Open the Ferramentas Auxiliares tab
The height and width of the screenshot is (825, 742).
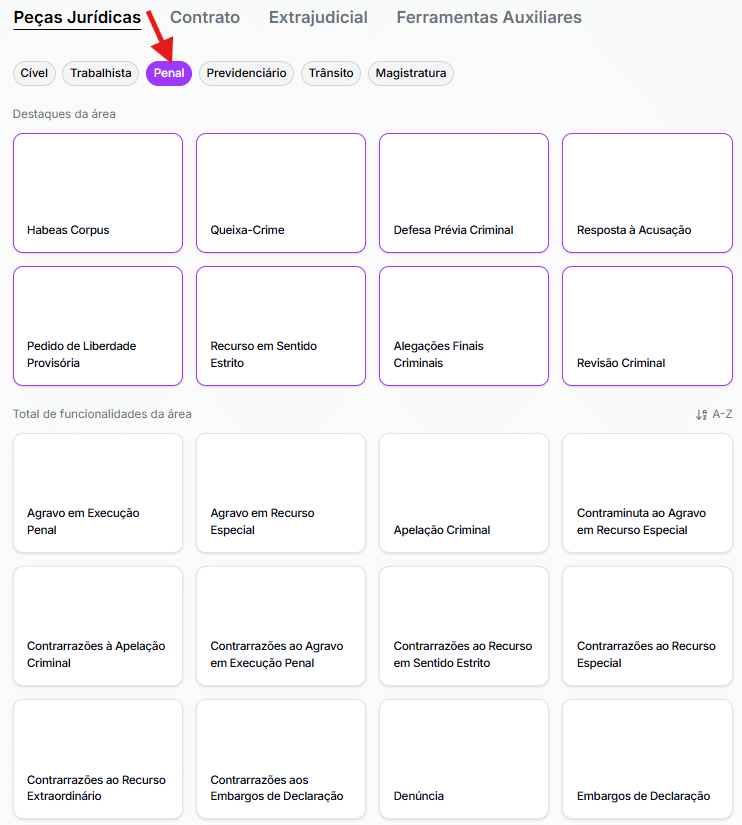click(488, 17)
